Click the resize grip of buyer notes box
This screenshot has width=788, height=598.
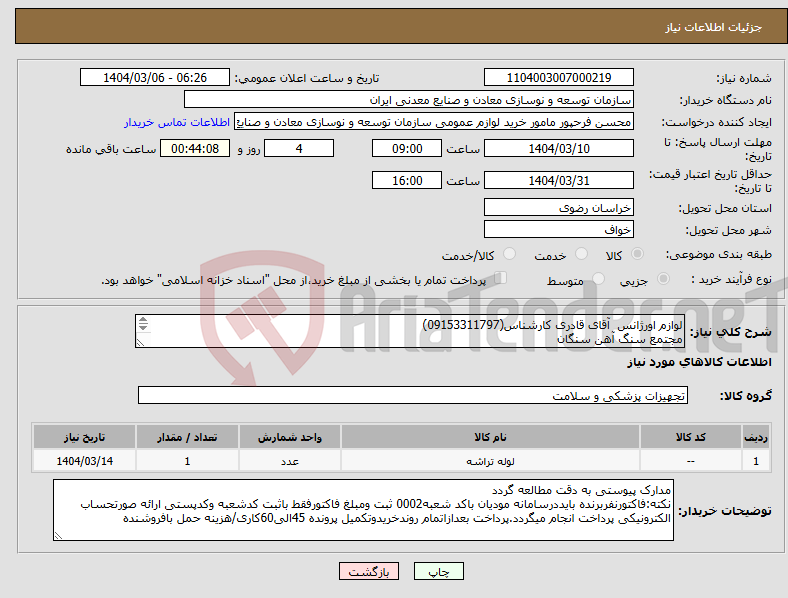coord(58,536)
